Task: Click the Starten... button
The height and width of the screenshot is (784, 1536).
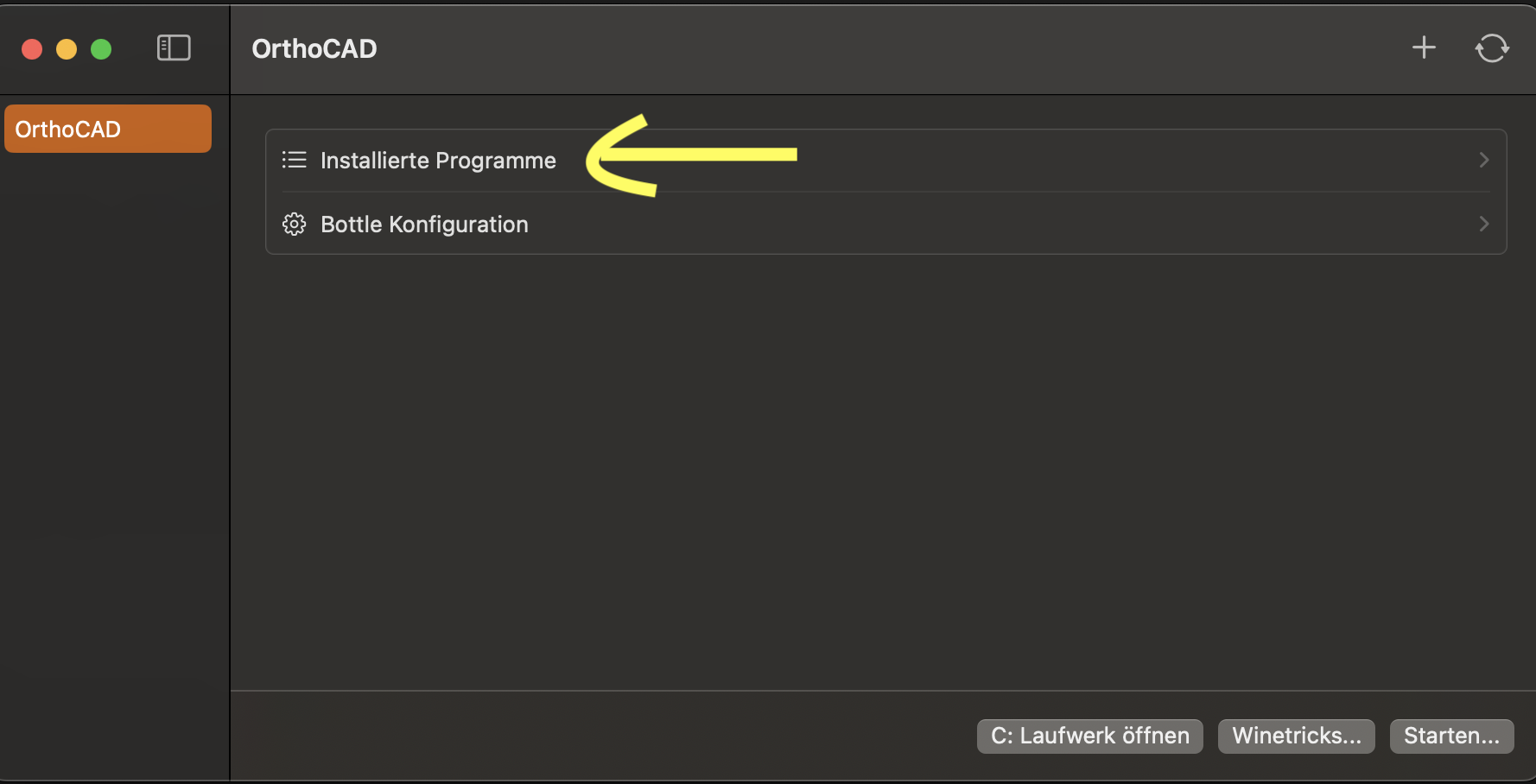Action: click(x=1451, y=736)
